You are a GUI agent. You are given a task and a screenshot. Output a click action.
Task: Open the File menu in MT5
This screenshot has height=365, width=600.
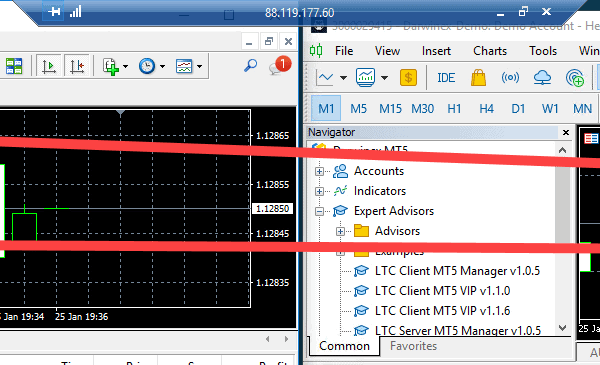(x=344, y=51)
